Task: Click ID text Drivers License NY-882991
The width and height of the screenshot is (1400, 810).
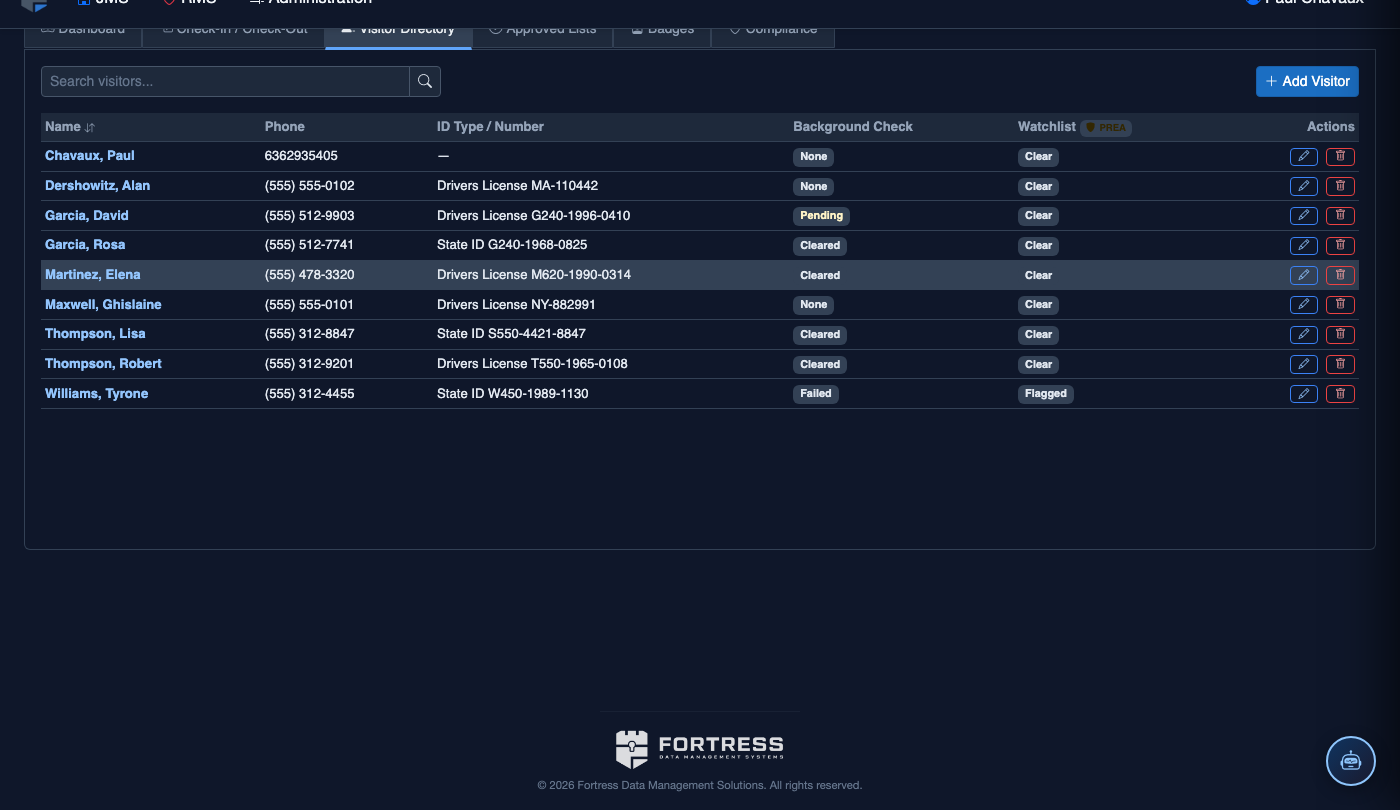Action: point(516,305)
